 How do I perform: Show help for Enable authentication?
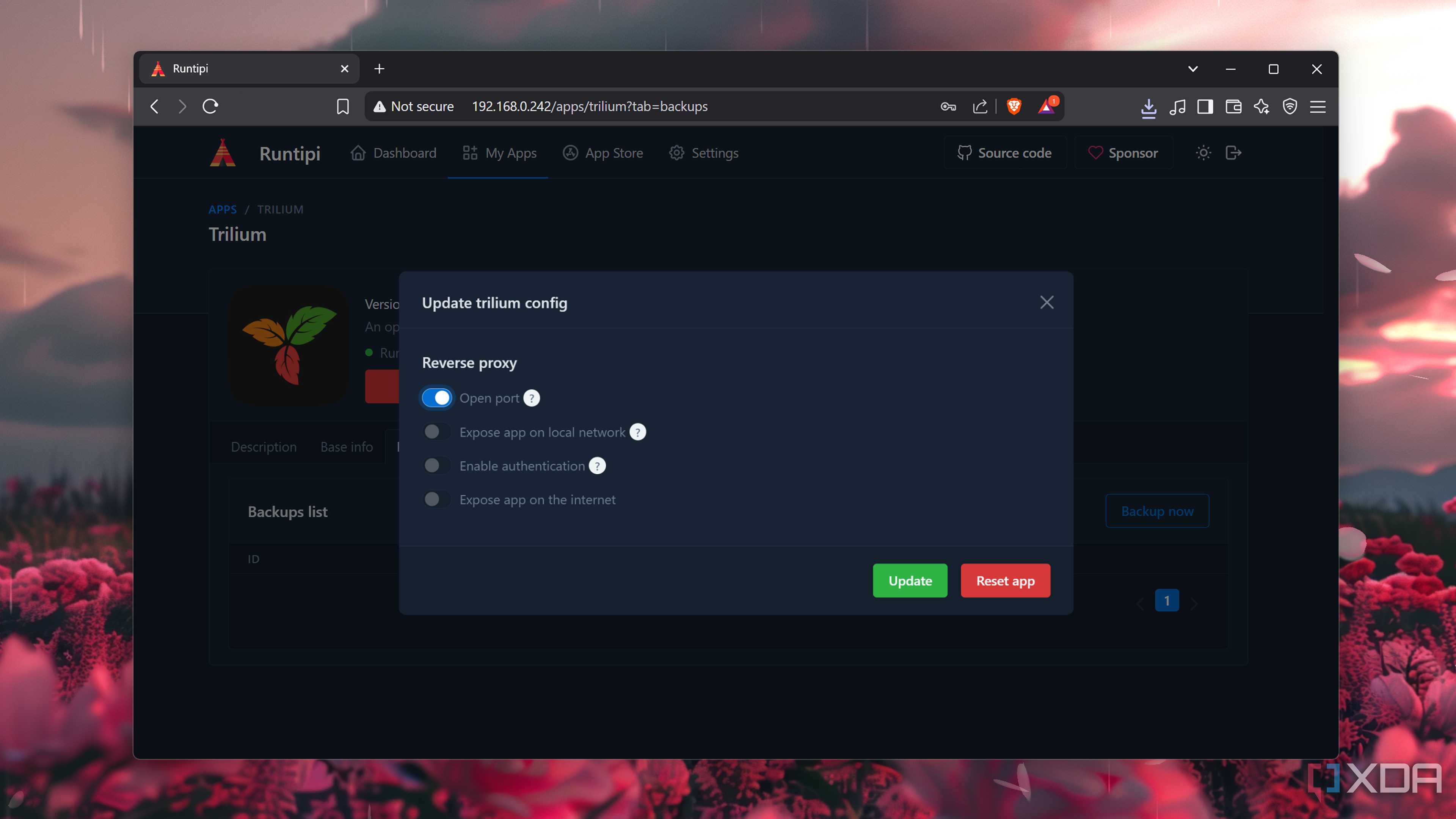pos(597,466)
